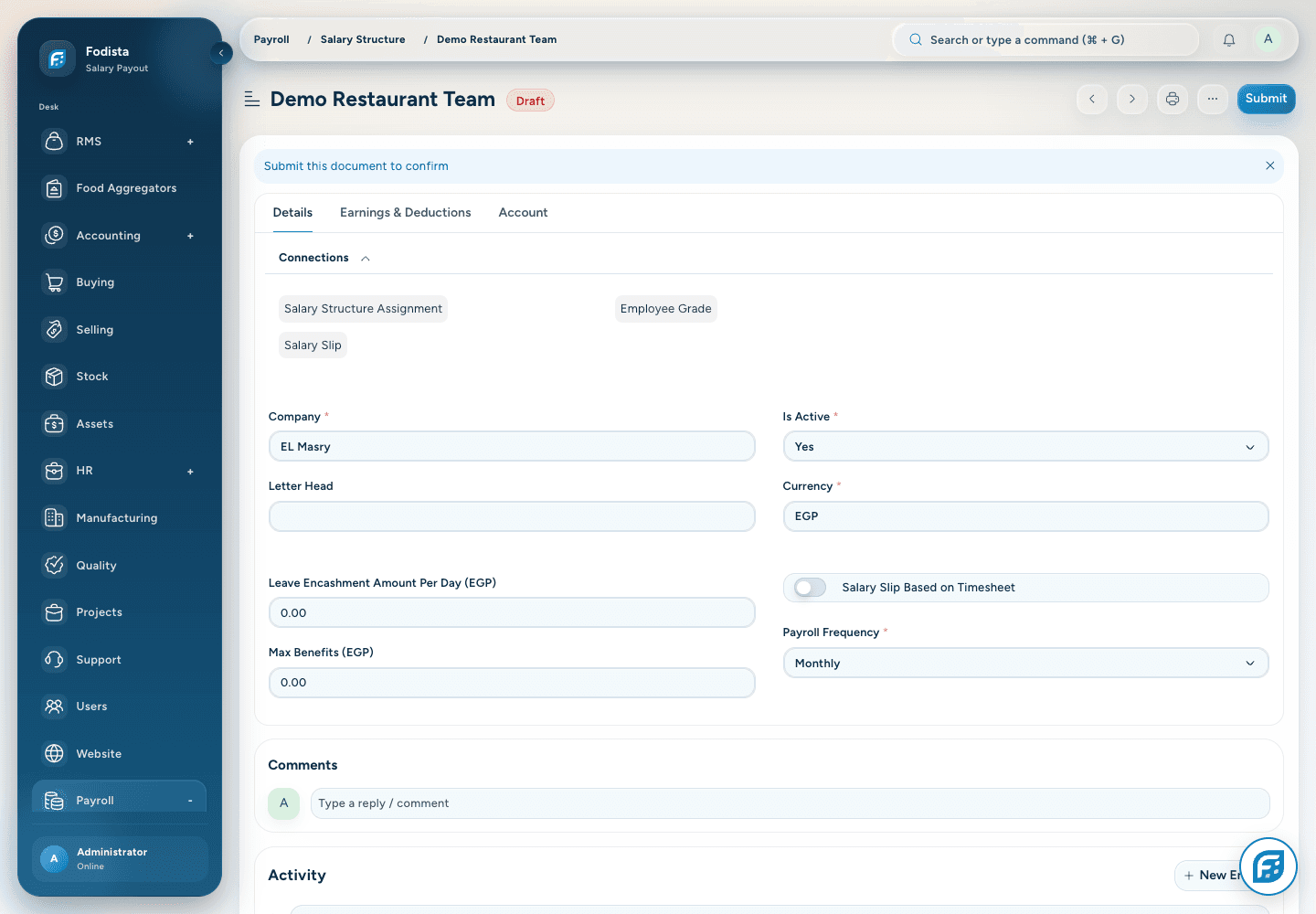Expand the RMS submenu plus
Viewport: 1316px width, 914px height.
coord(190,142)
